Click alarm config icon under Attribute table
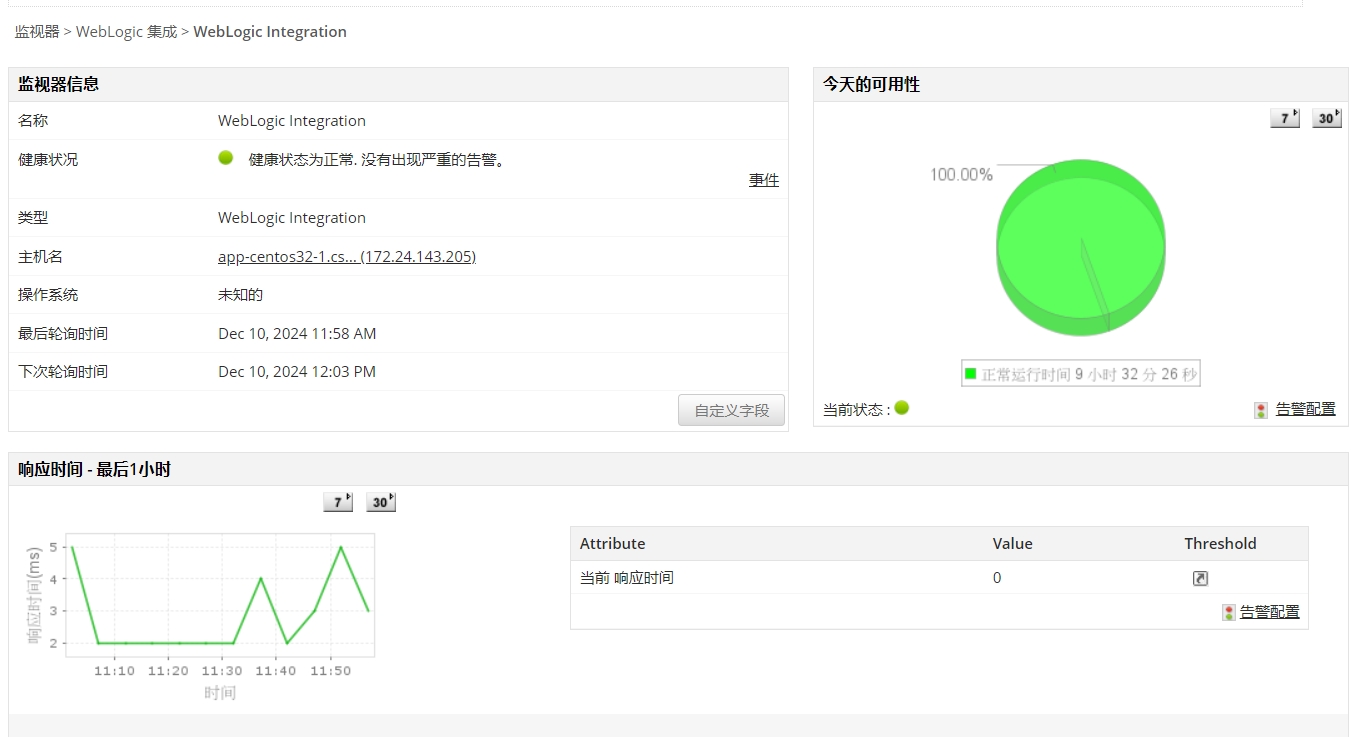This screenshot has width=1361, height=737. [1229, 612]
